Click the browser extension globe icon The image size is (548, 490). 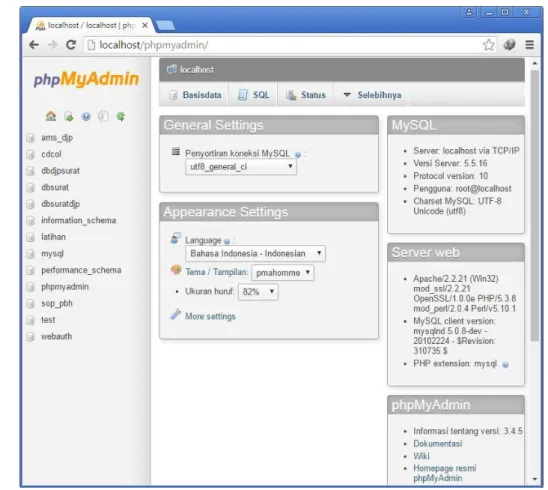click(509, 45)
